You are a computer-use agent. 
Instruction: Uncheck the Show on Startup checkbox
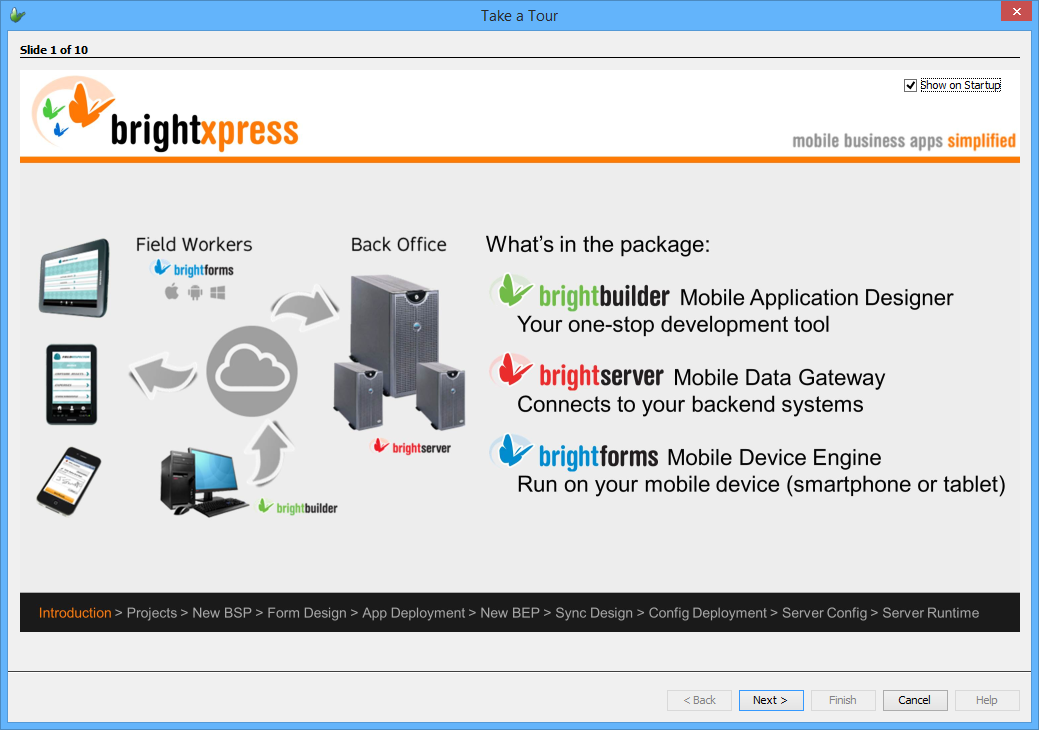910,85
